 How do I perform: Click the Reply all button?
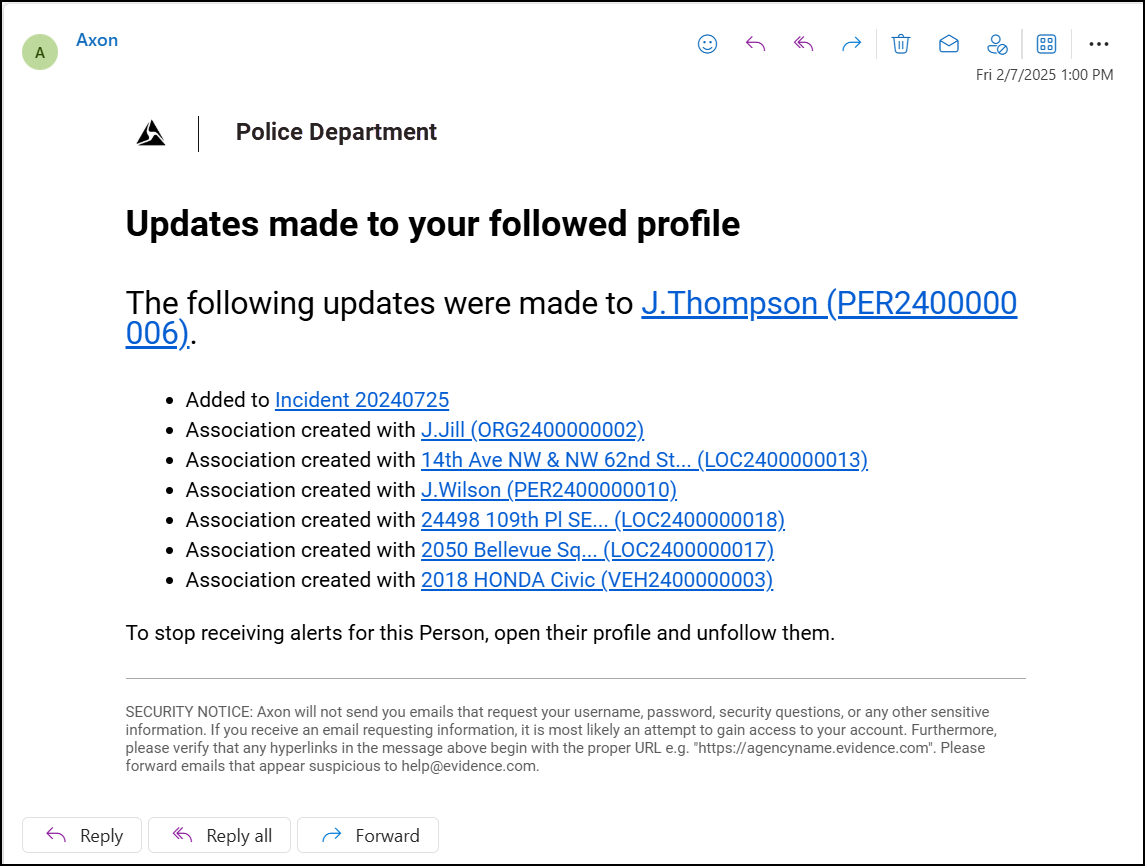click(219, 835)
